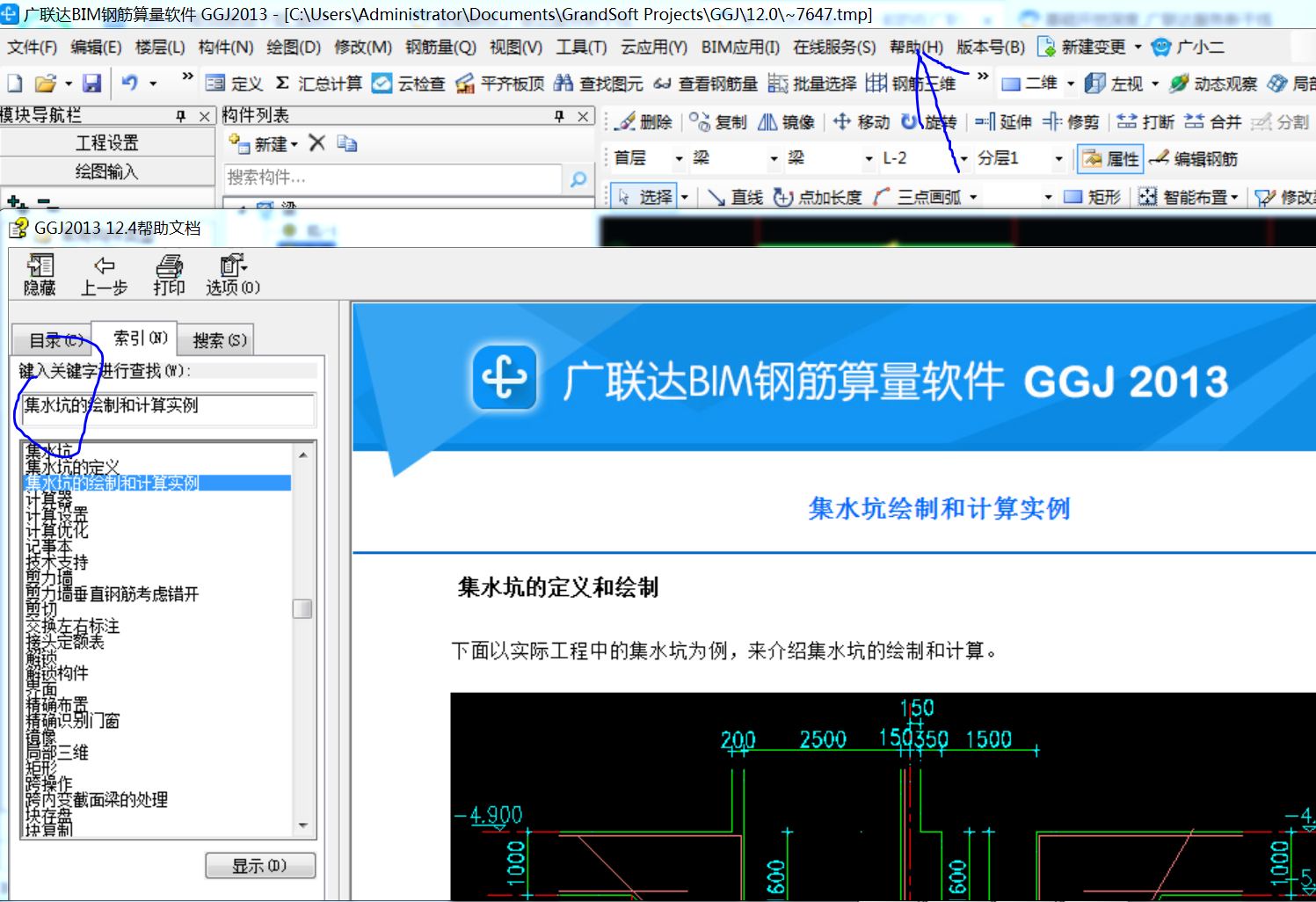Click 查看钢筋量 view rebar quantity
This screenshot has height=902, width=1316.
pyautogui.click(x=705, y=83)
